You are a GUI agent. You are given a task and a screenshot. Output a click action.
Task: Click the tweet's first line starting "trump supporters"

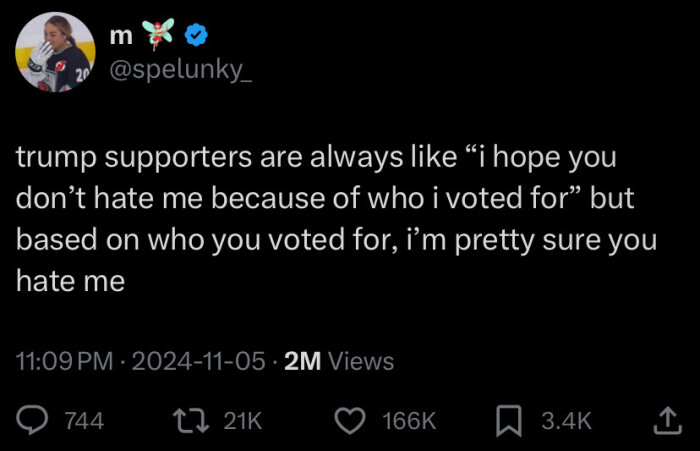[x=315, y=159]
